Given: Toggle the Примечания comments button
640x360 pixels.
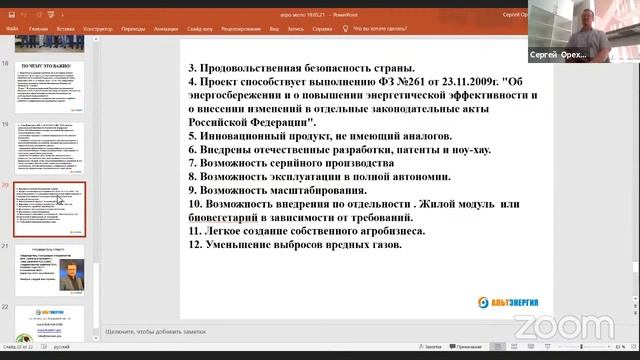Looking at the screenshot, I should click(x=465, y=347).
